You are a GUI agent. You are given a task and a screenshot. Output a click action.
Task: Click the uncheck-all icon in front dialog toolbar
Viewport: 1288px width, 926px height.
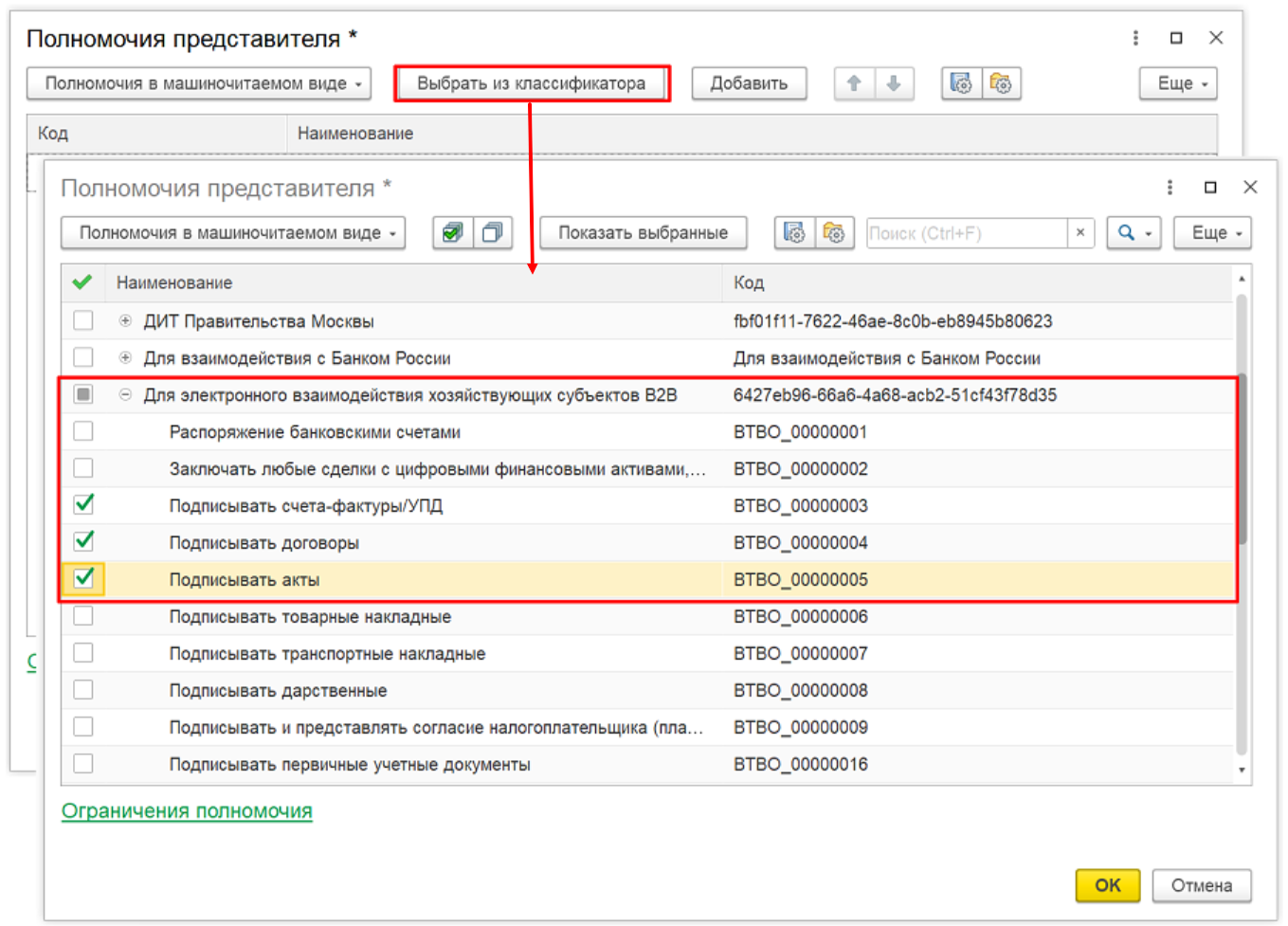pyautogui.click(x=493, y=232)
